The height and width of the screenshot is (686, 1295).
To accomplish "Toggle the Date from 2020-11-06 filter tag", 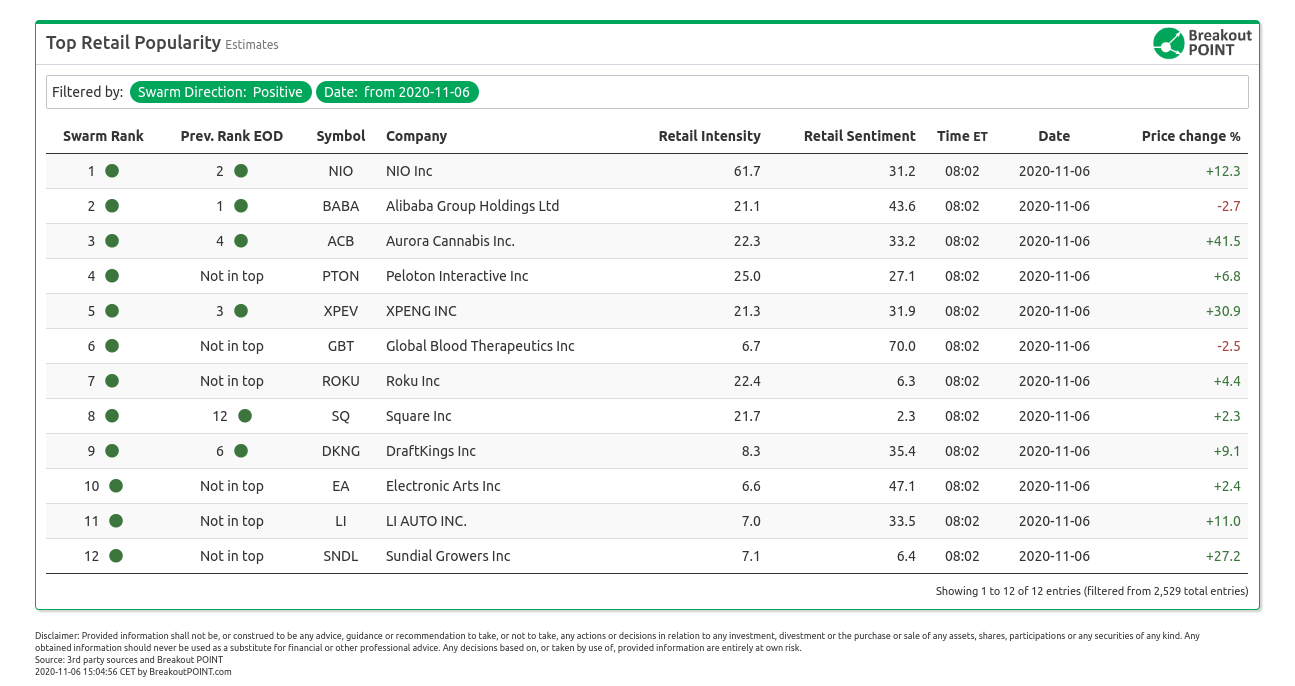I will click(397, 92).
